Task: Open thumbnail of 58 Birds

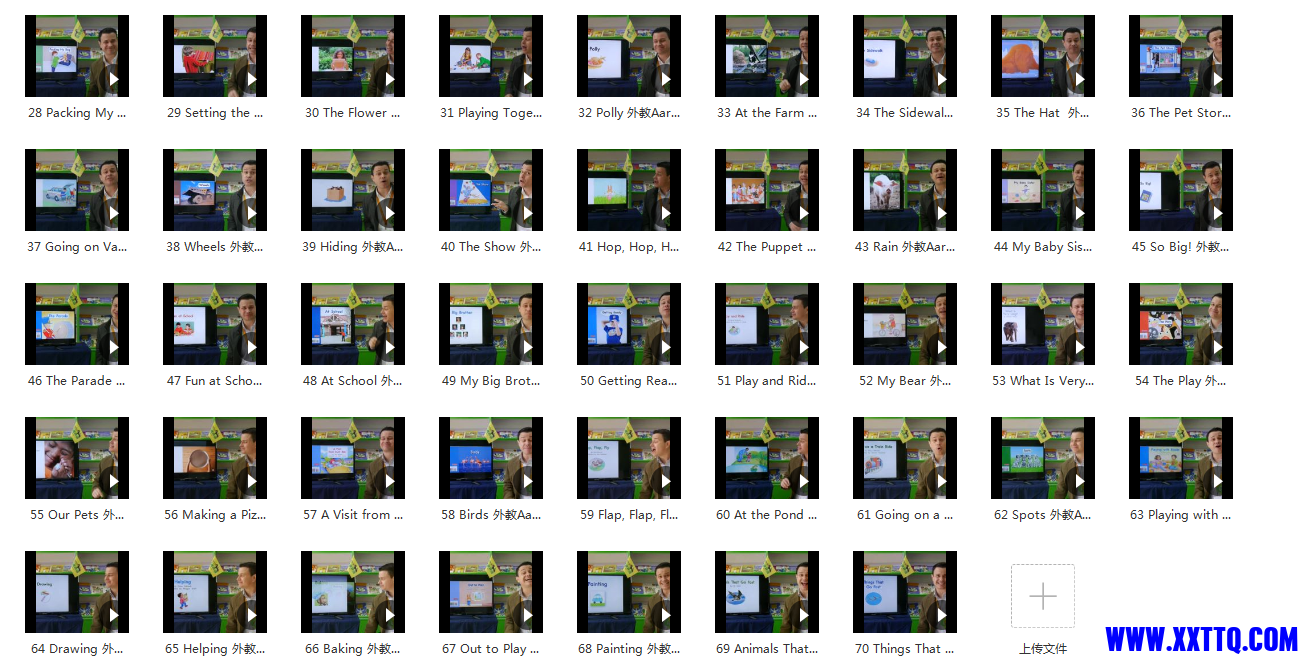Action: point(491,458)
